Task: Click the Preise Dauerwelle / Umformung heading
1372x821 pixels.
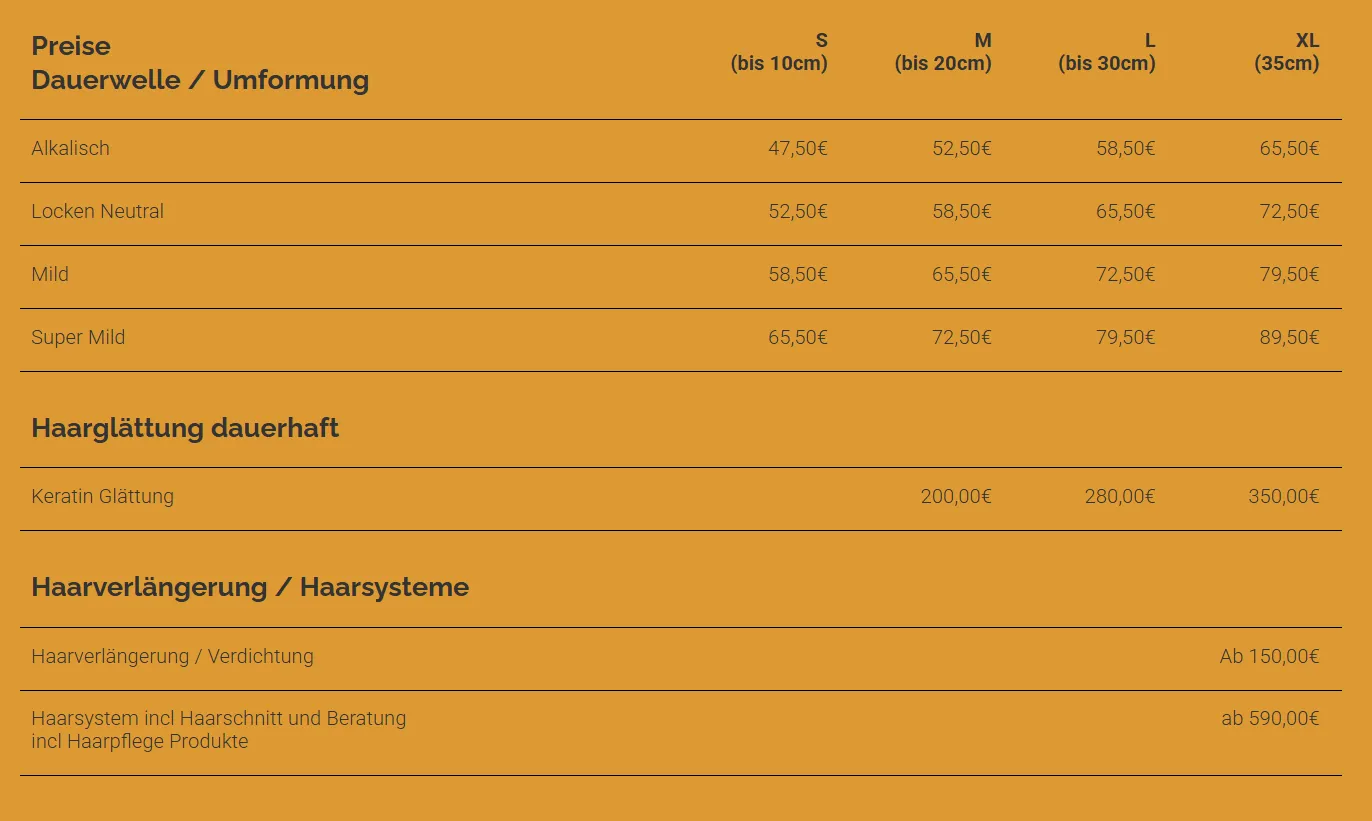Action: click(200, 63)
